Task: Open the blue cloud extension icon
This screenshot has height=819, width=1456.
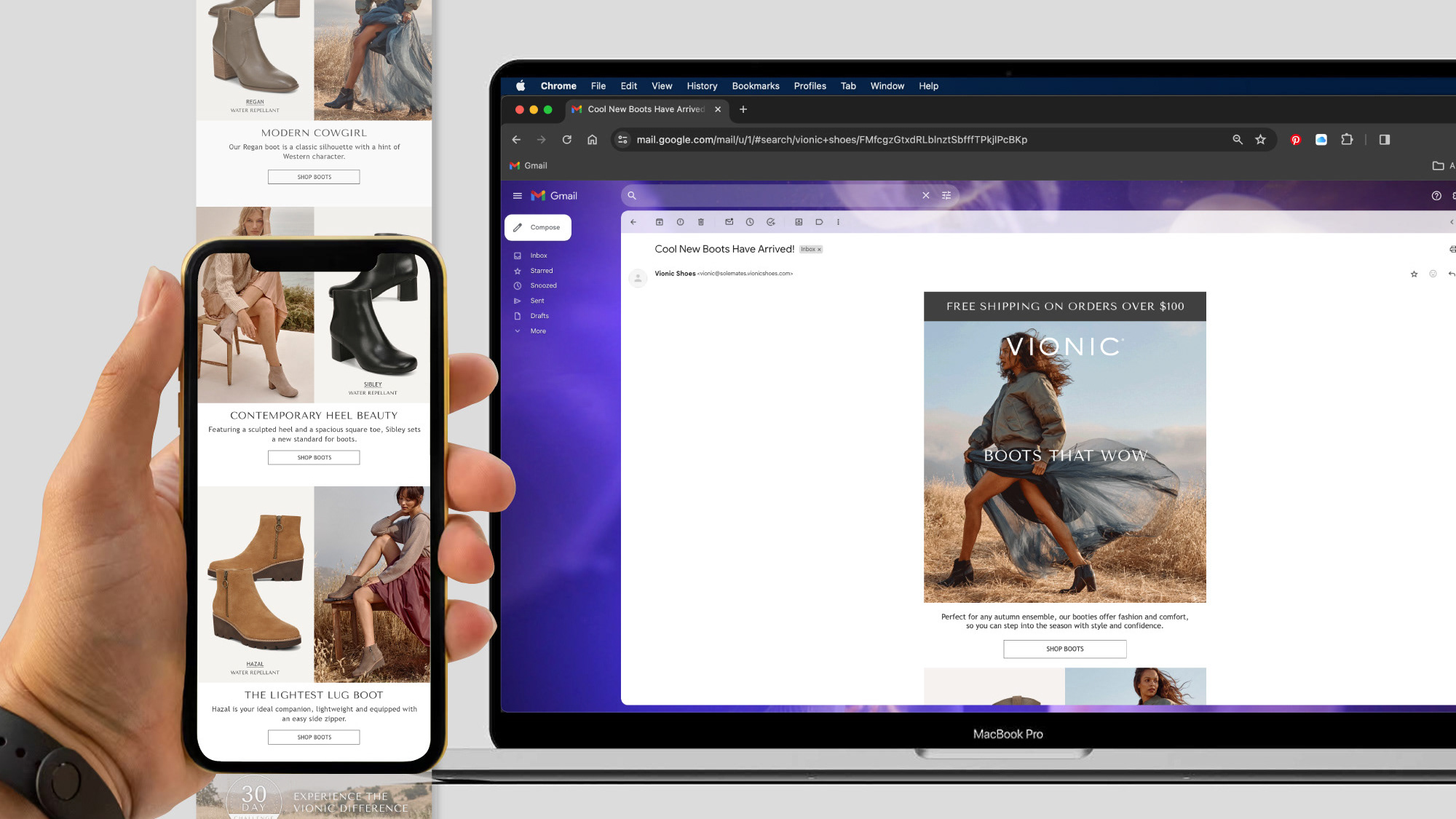Action: pyautogui.click(x=1321, y=140)
